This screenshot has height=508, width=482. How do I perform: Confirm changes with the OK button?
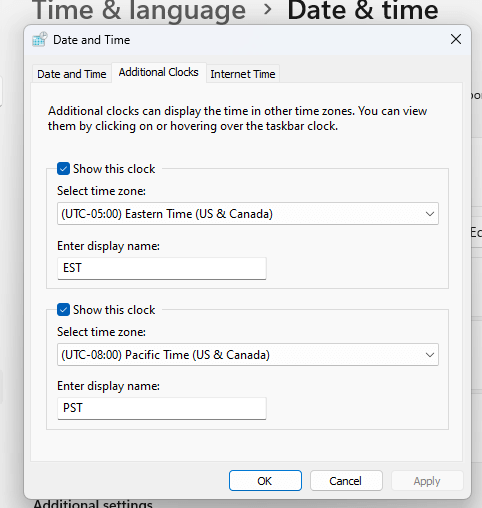(265, 481)
